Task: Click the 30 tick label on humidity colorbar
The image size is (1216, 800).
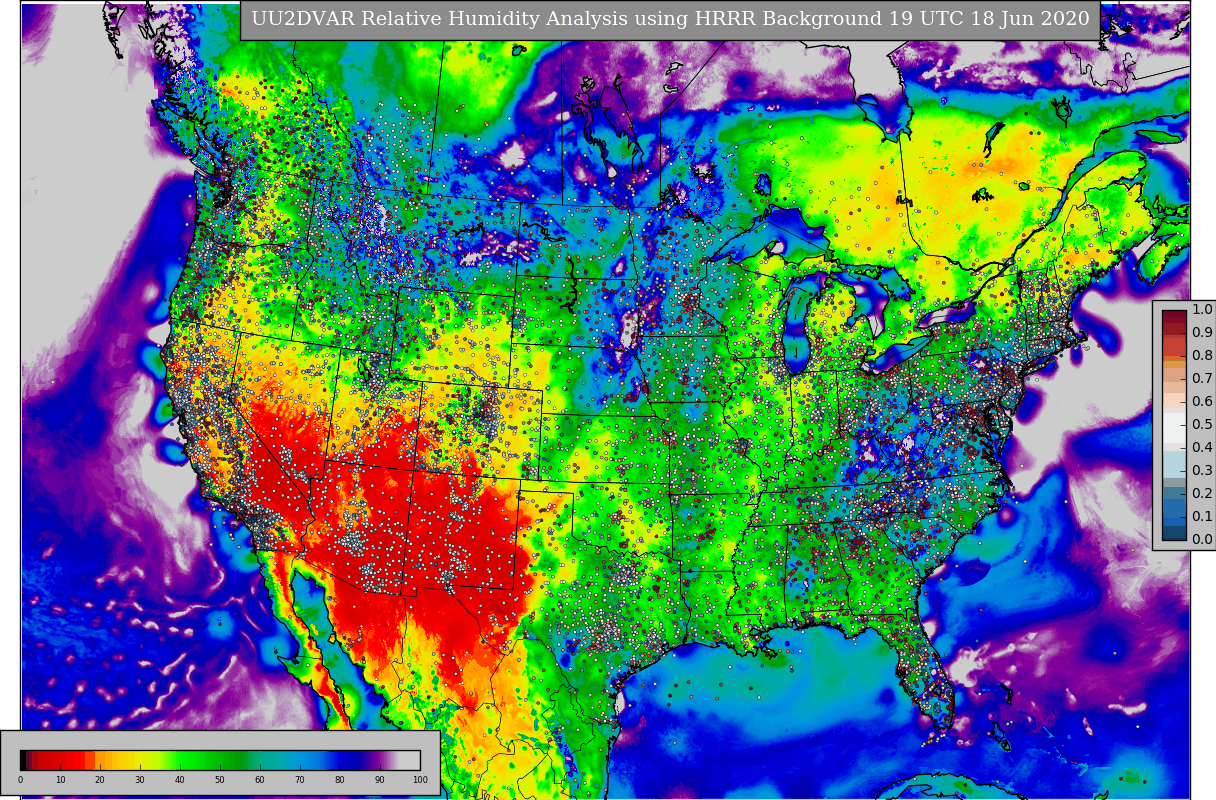Action: [x=140, y=780]
